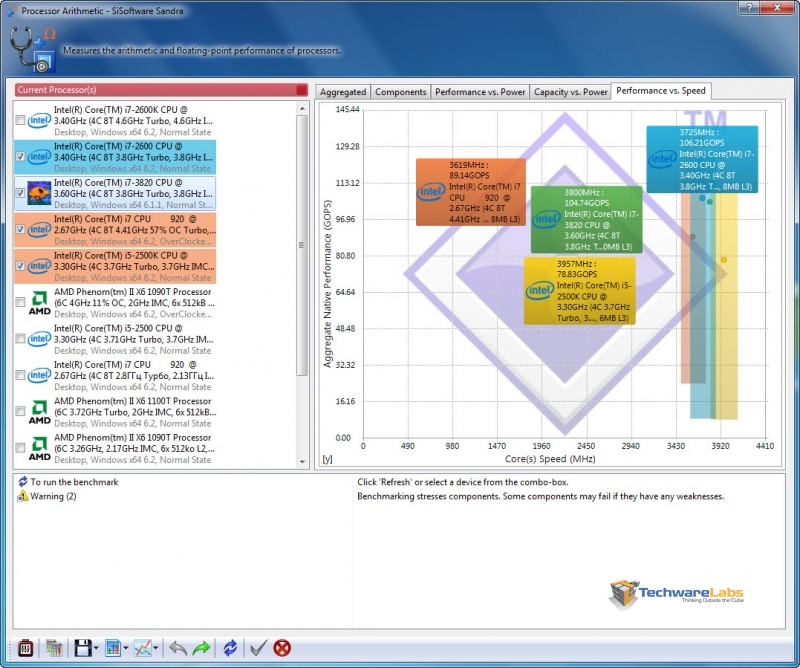This screenshot has width=800, height=668.
Task: Click processor list scrollbar up arrow
Action: [302, 108]
